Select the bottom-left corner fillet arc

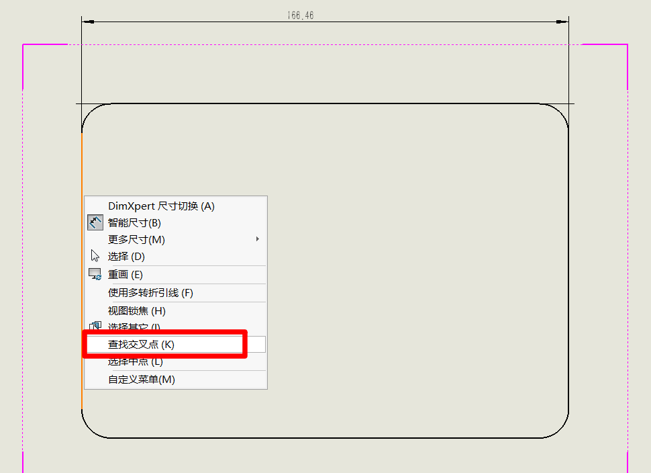click(x=91, y=429)
